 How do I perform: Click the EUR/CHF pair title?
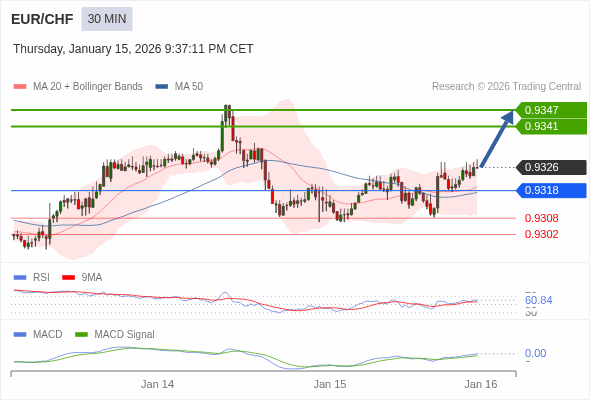point(42,19)
